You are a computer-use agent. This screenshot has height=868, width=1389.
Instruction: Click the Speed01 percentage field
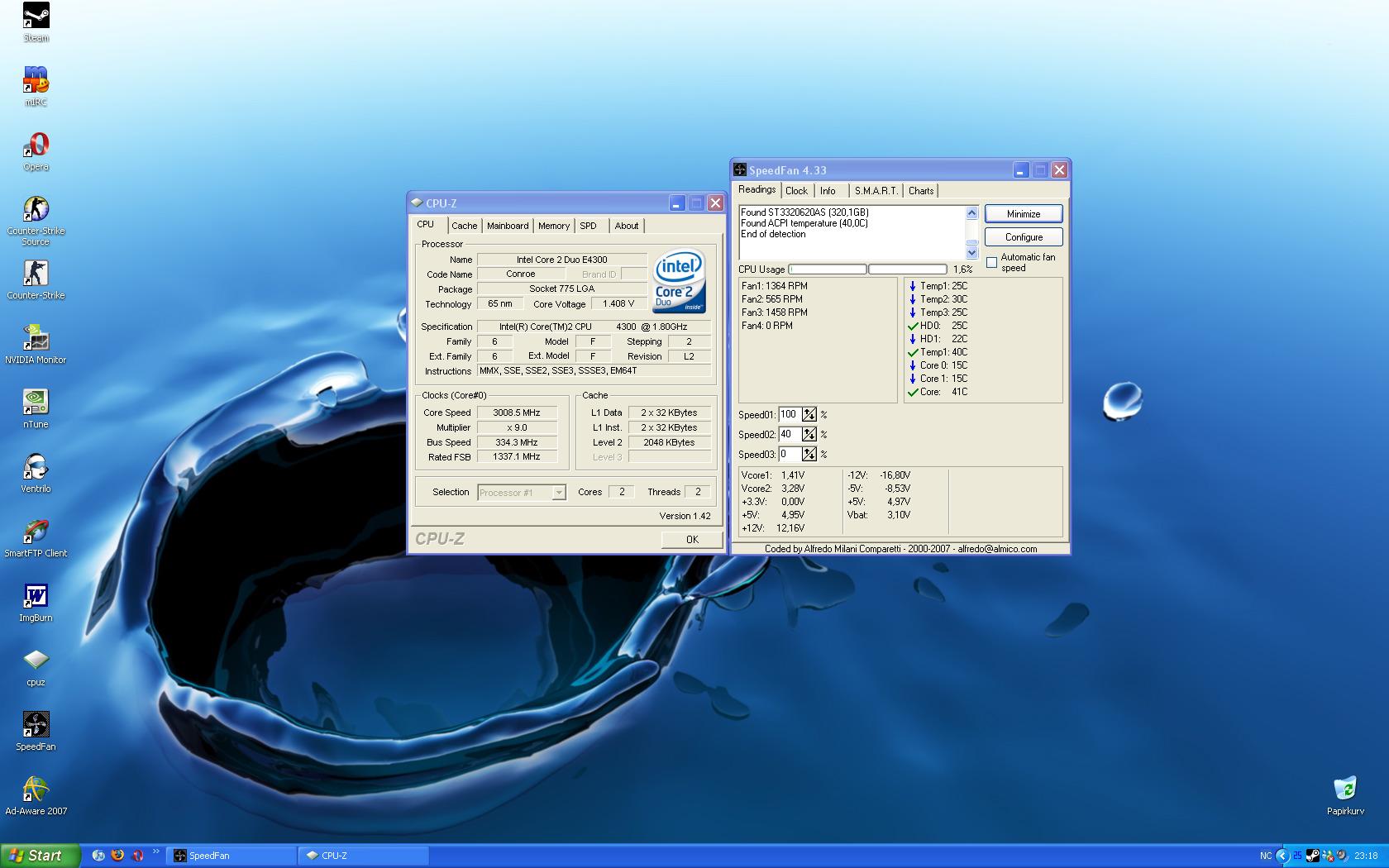789,414
